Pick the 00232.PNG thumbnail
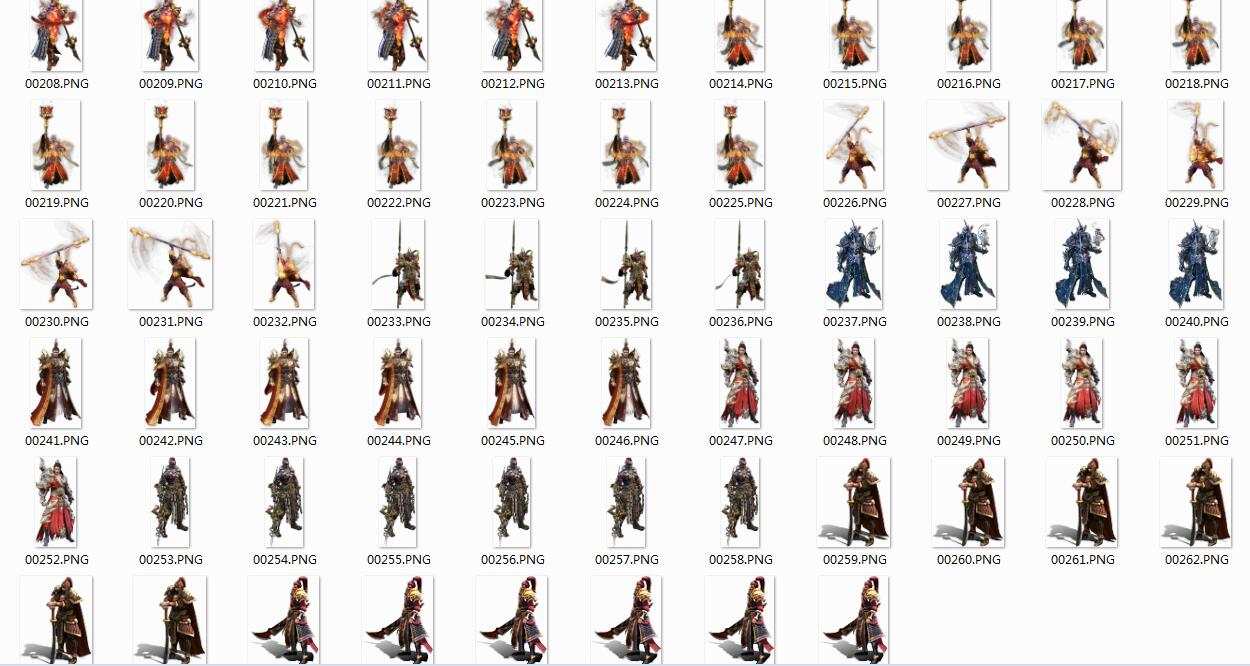 [285, 264]
